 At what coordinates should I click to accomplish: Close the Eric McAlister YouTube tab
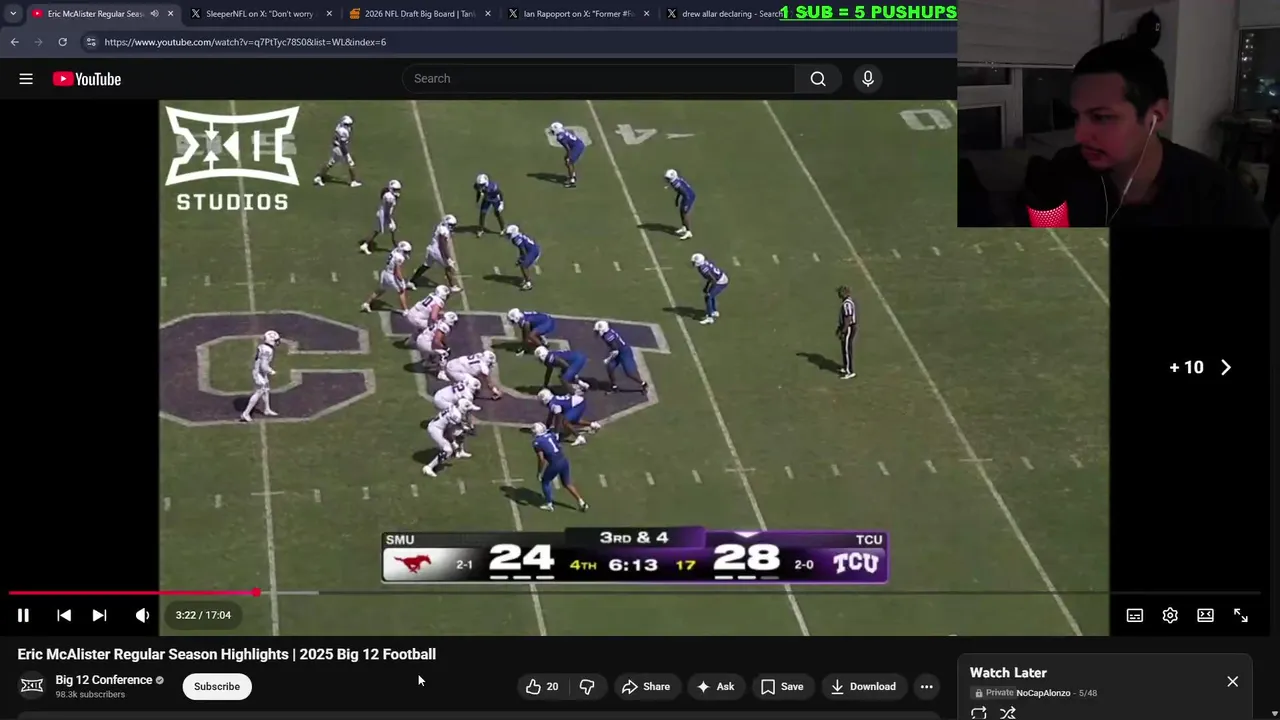[x=170, y=14]
